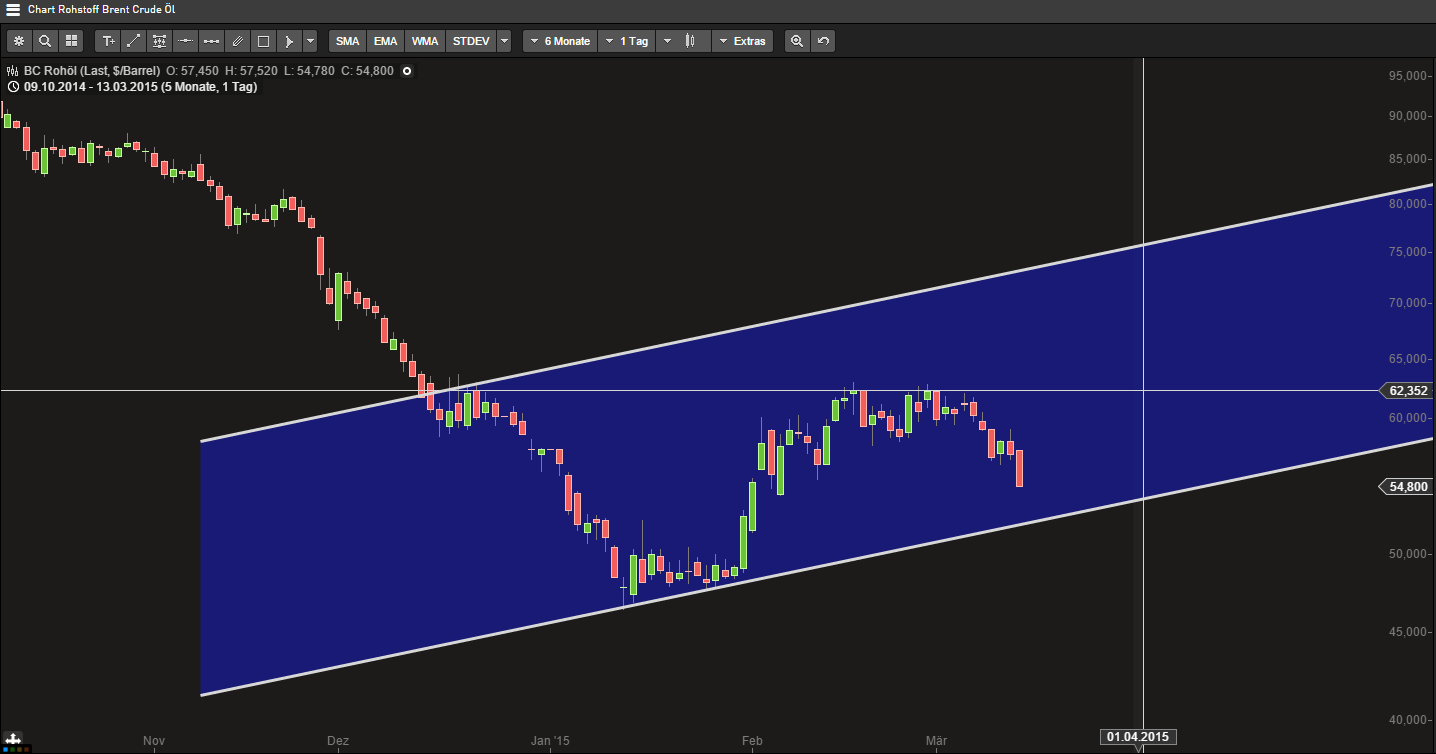Undo the last chart action
1436x754 pixels.
coord(822,40)
